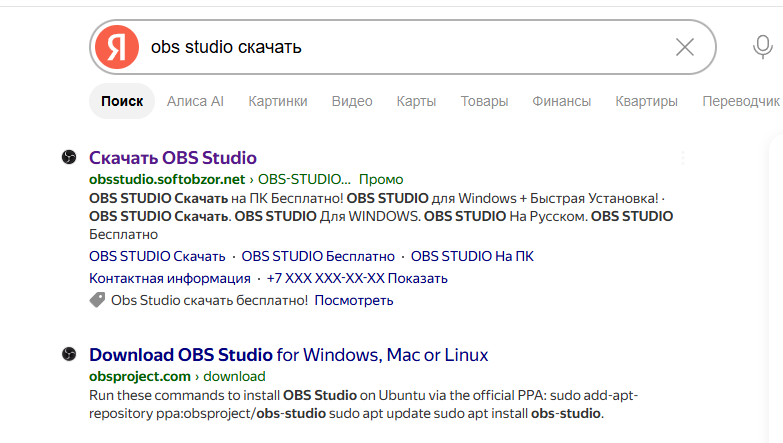Reveal the phone number via +7 XXX Показать
783x443 pixels.
click(x=357, y=278)
